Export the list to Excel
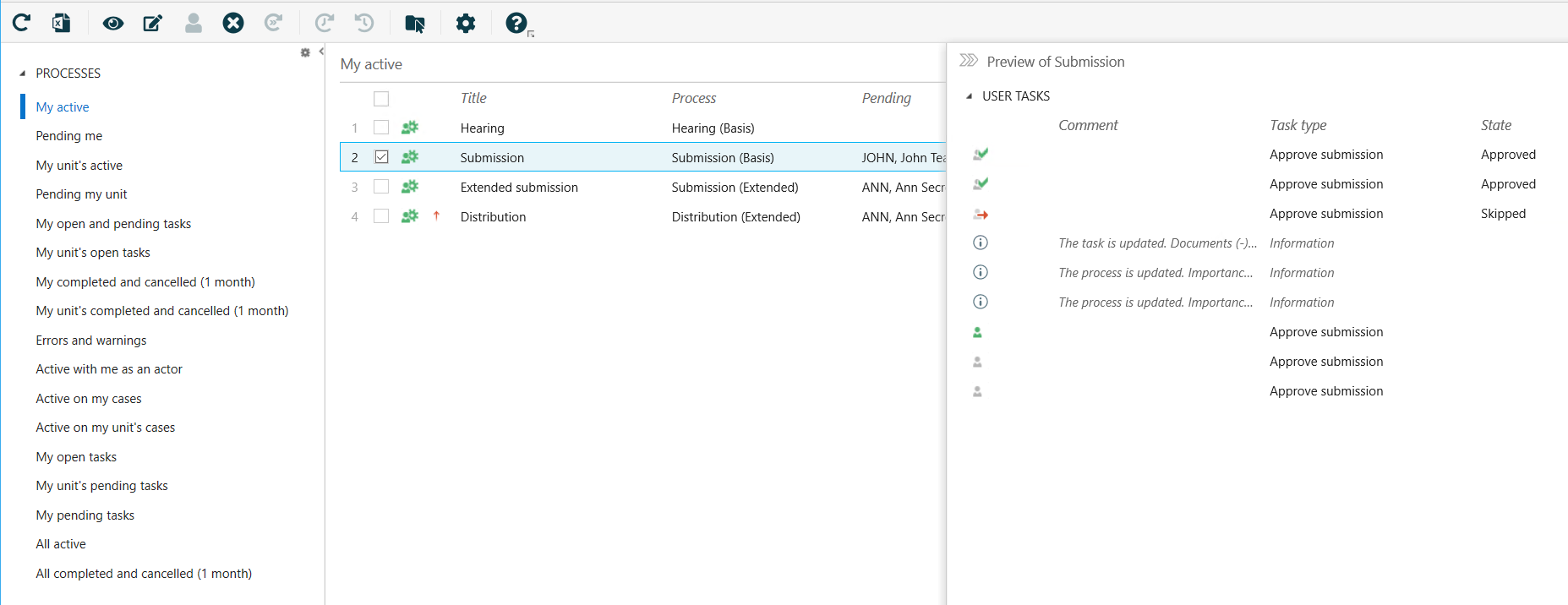 coord(62,23)
